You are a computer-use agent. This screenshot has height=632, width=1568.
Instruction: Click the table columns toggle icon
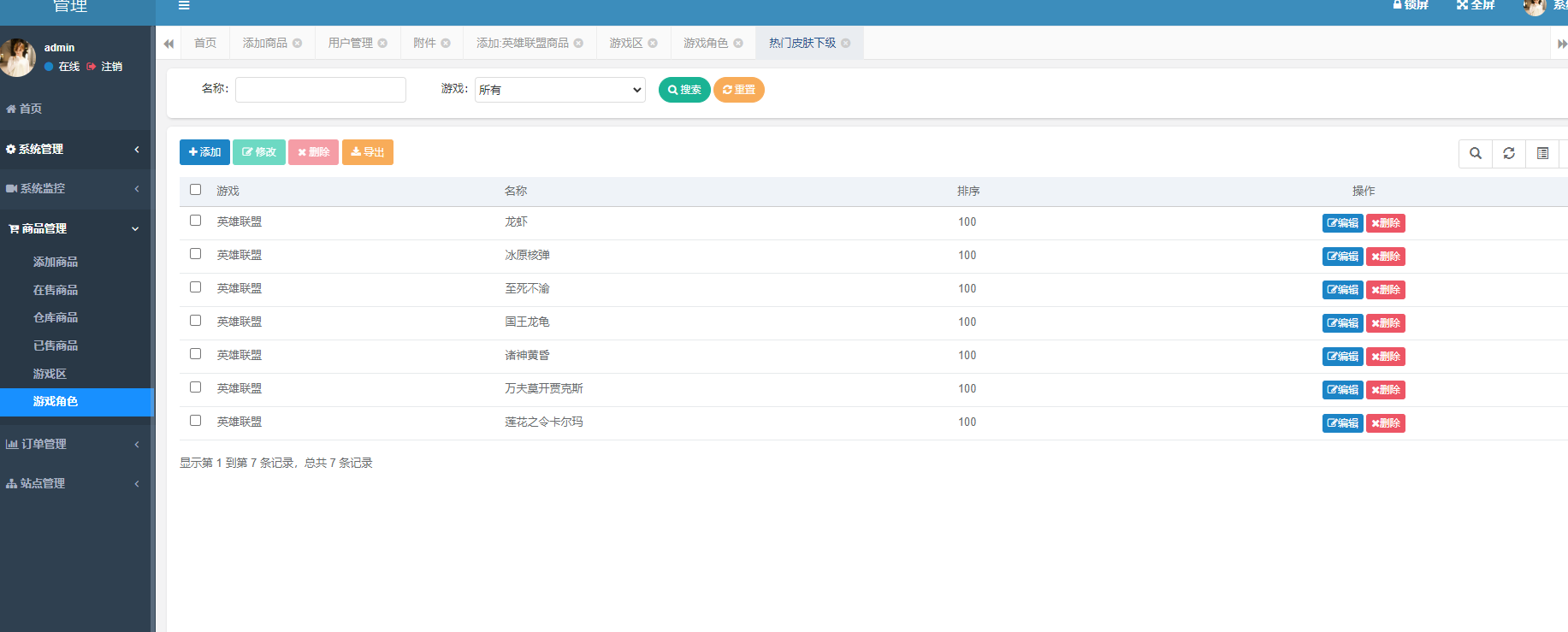point(1542,153)
